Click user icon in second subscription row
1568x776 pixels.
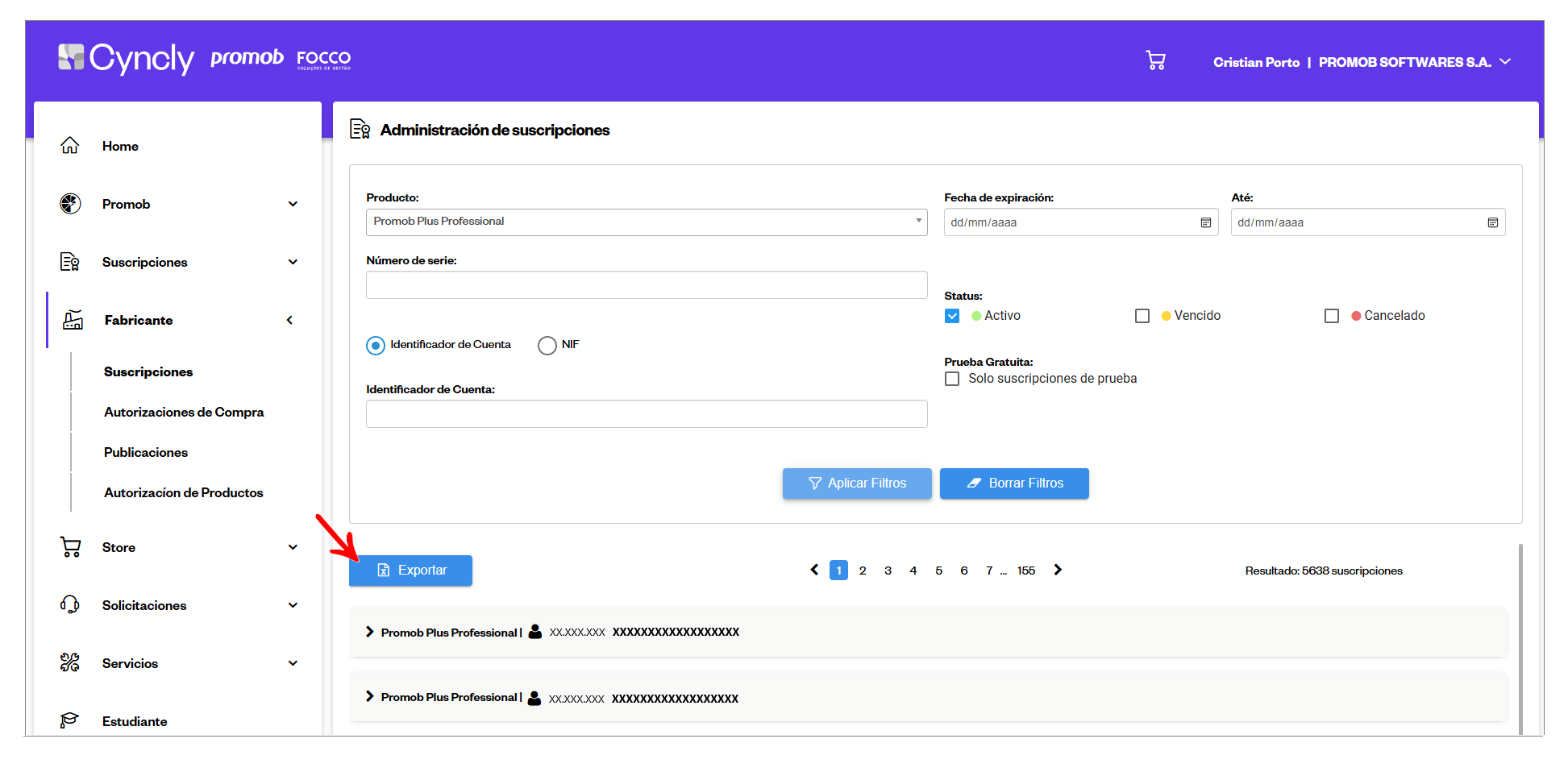(534, 698)
